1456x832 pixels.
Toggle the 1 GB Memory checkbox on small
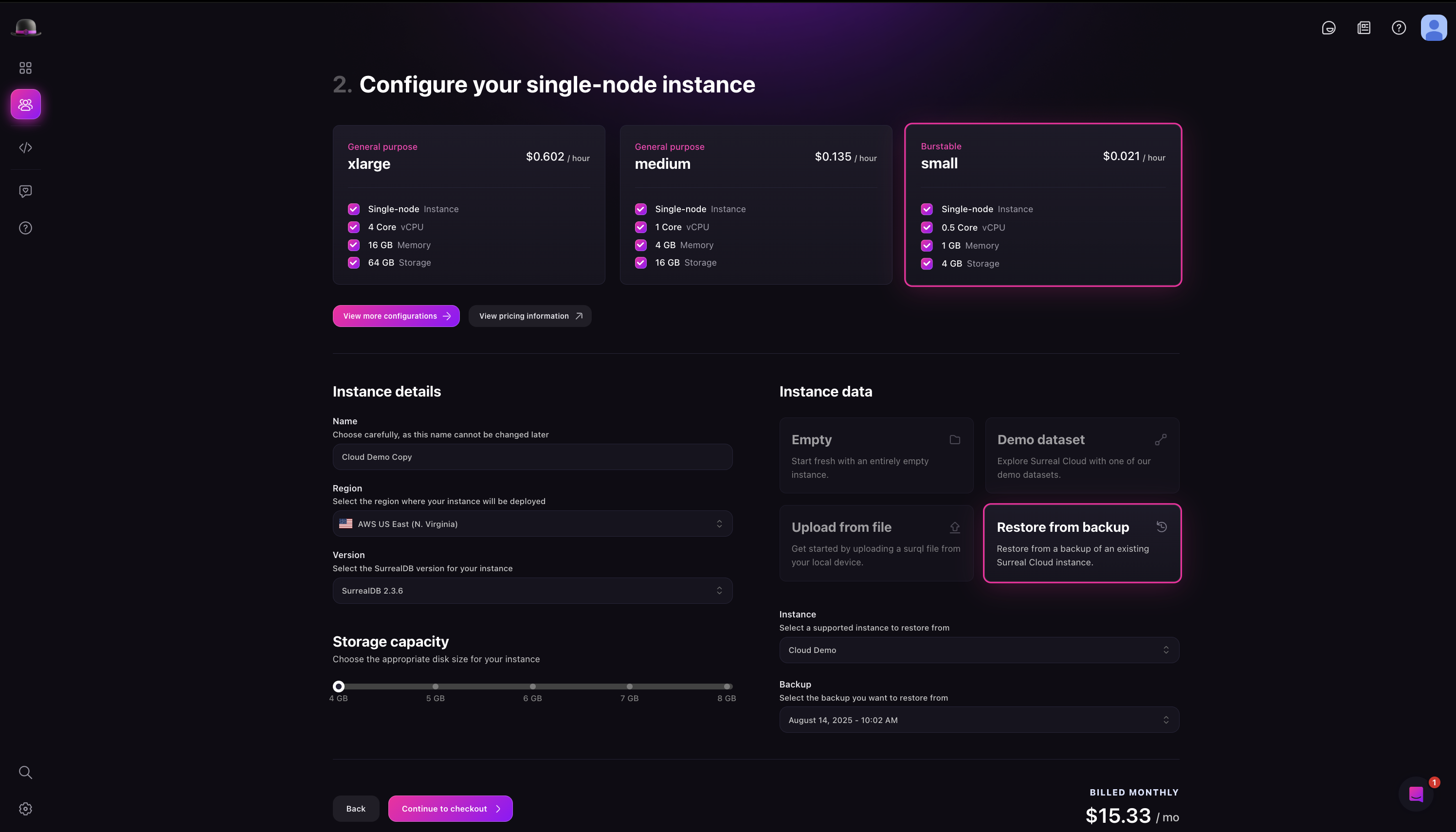927,246
